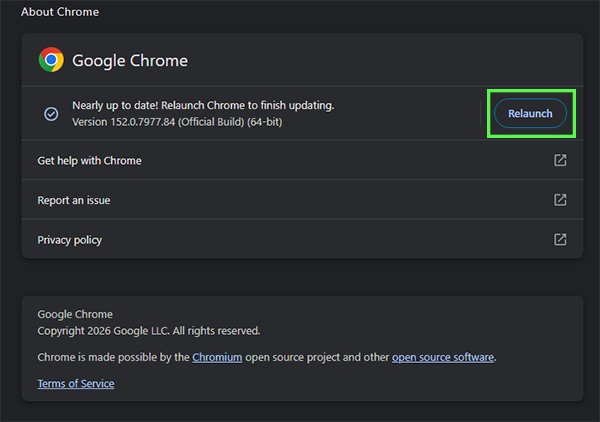Open the open source software link

click(443, 357)
